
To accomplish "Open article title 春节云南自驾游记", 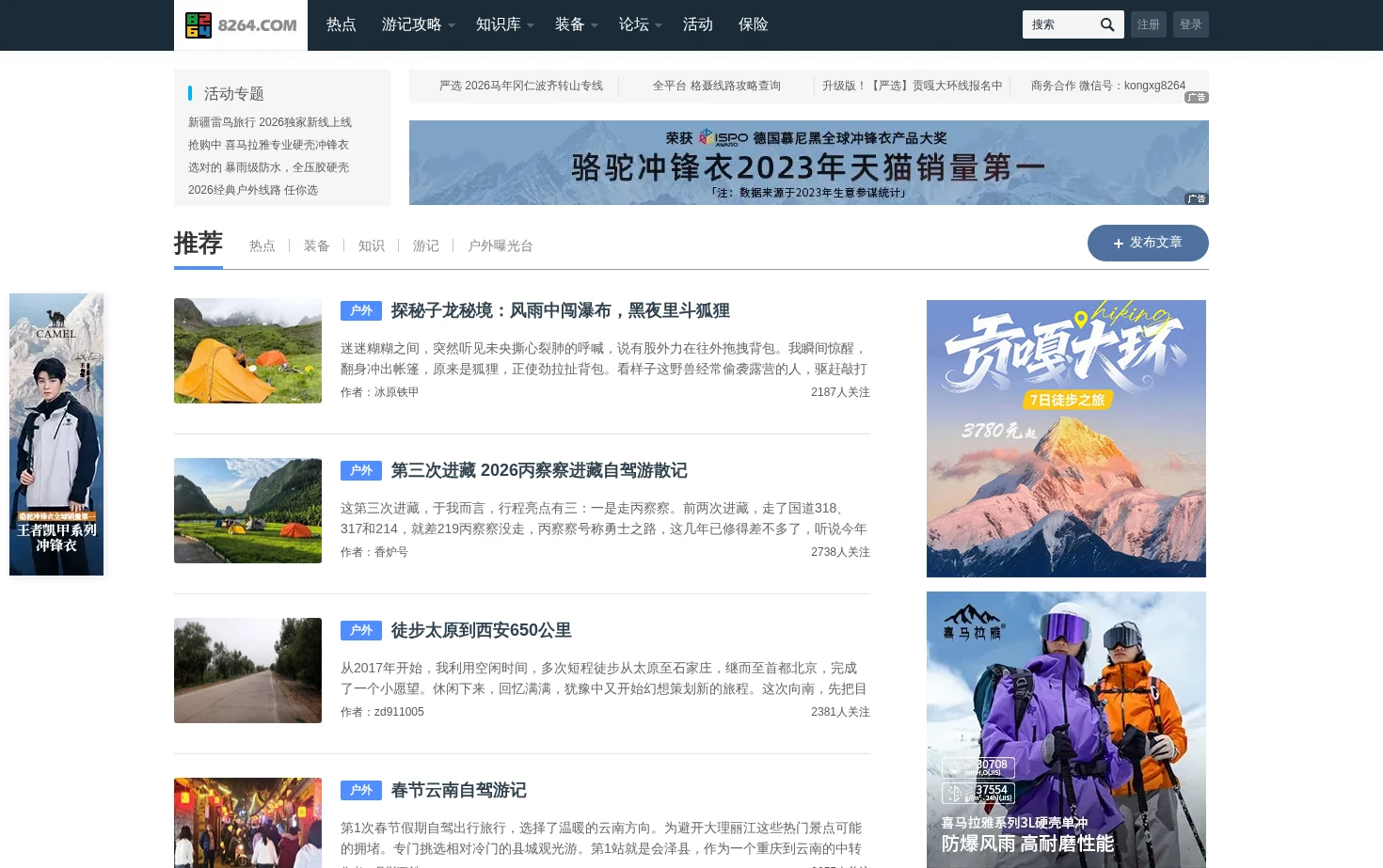I will pos(458,790).
